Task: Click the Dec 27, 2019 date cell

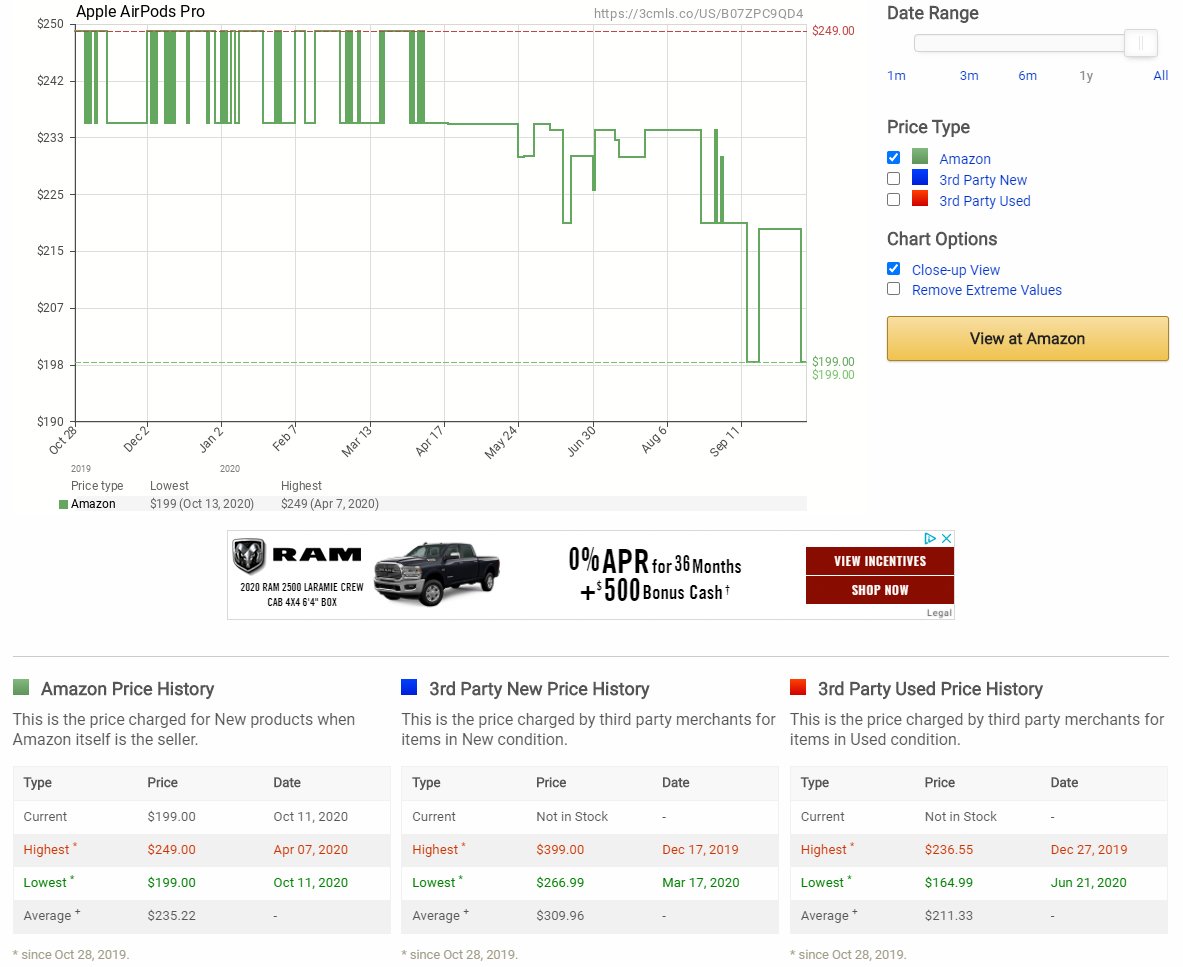Action: [x=1089, y=850]
